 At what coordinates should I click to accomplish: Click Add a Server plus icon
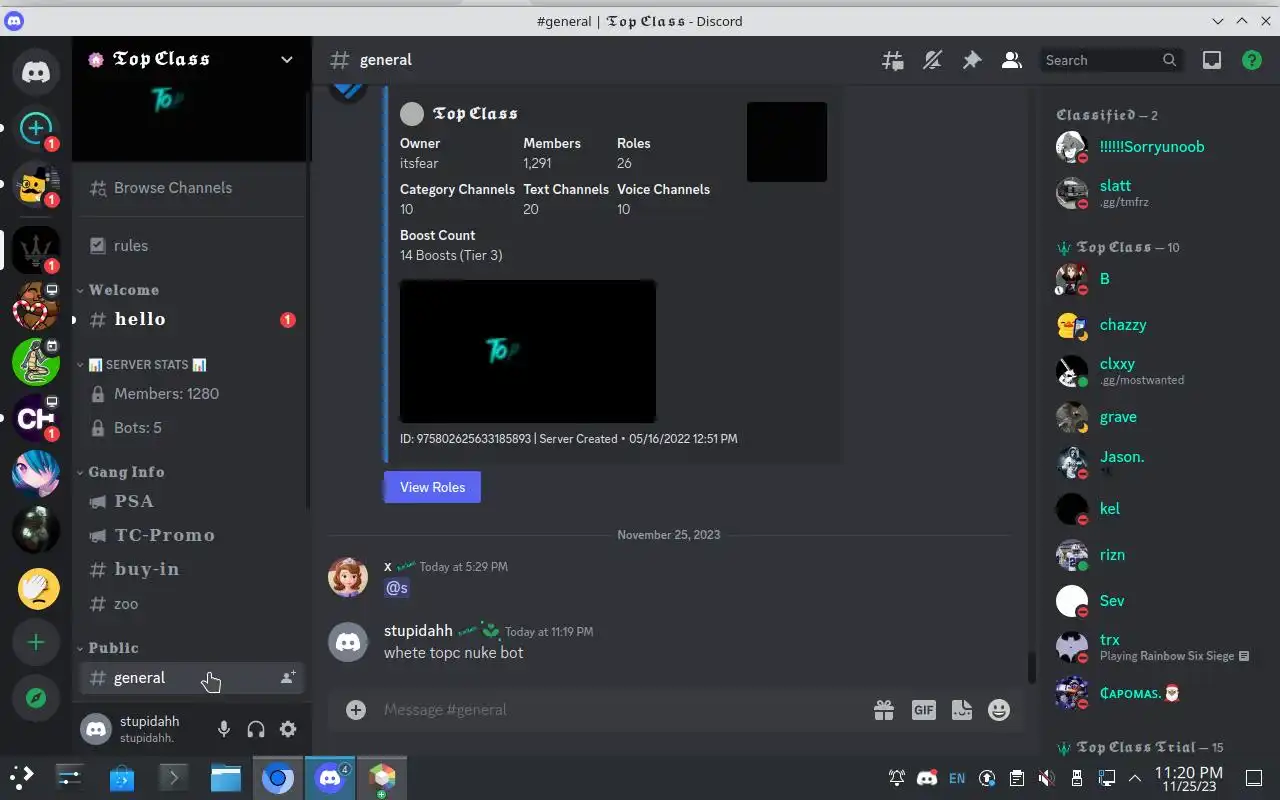coord(36,642)
